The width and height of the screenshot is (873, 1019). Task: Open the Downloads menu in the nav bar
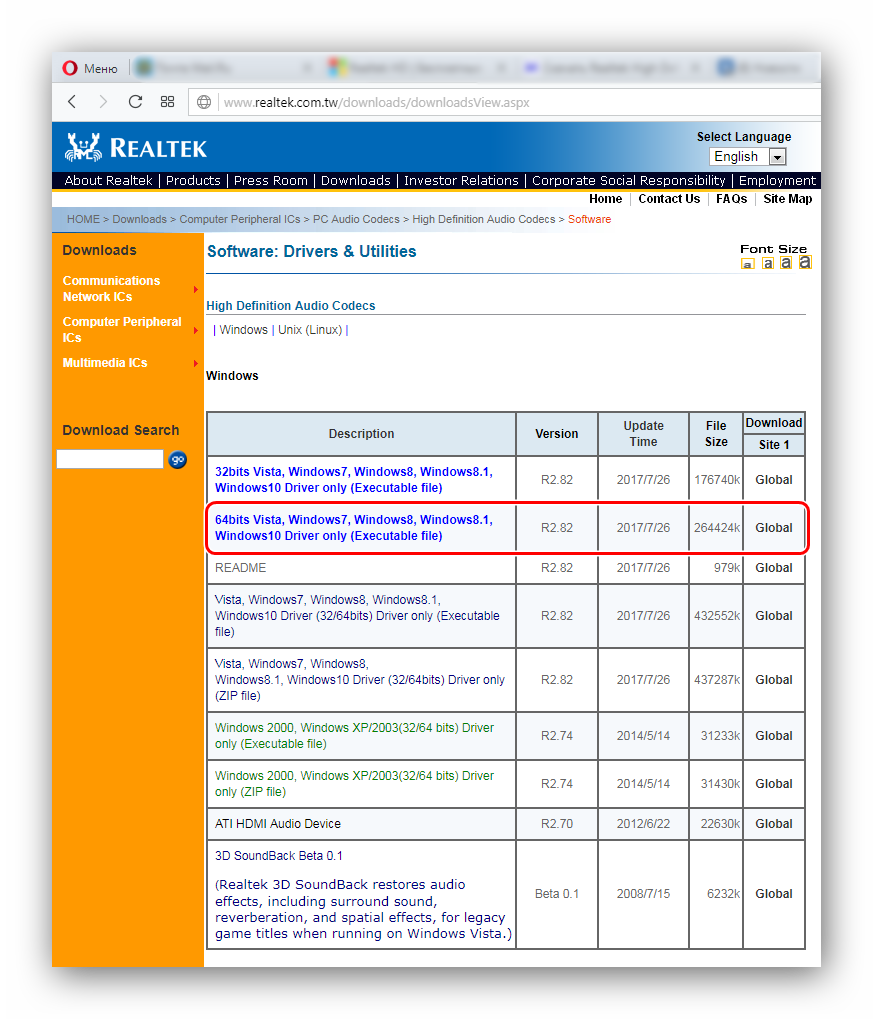tap(356, 181)
